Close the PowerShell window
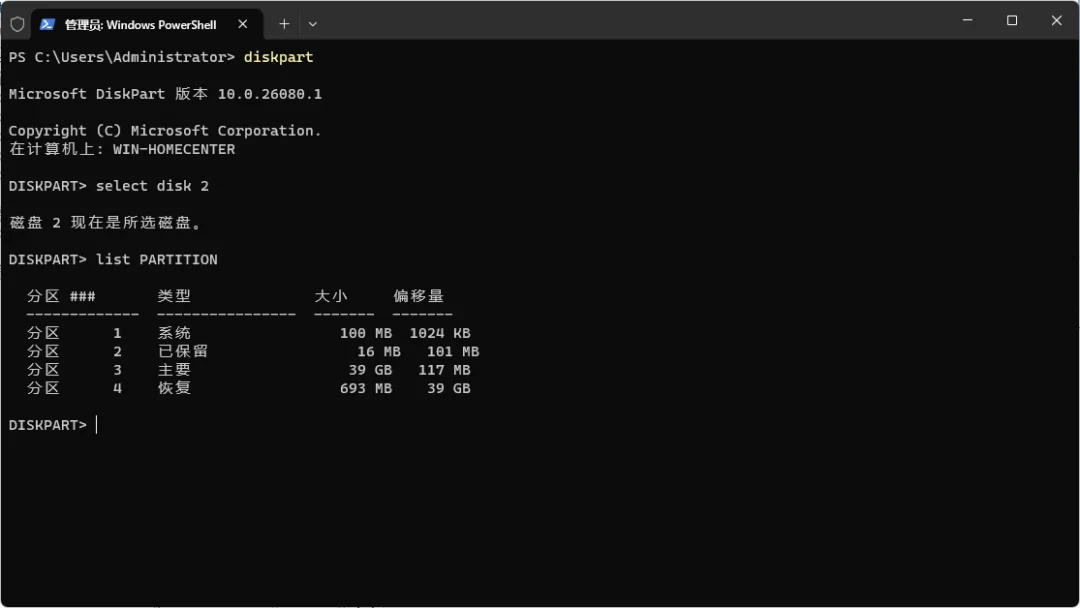Viewport: 1080px width, 608px height. 1056,21
